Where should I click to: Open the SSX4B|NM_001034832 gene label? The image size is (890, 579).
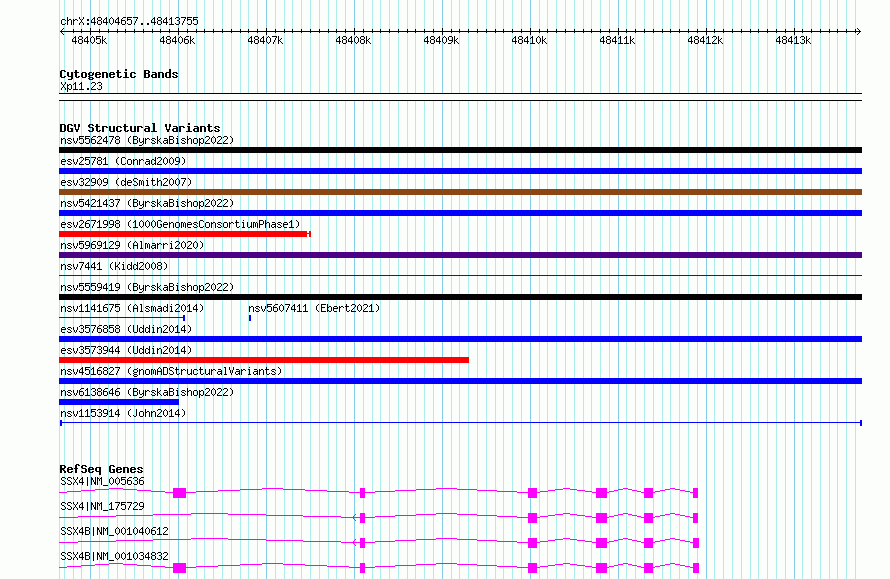click(x=114, y=556)
